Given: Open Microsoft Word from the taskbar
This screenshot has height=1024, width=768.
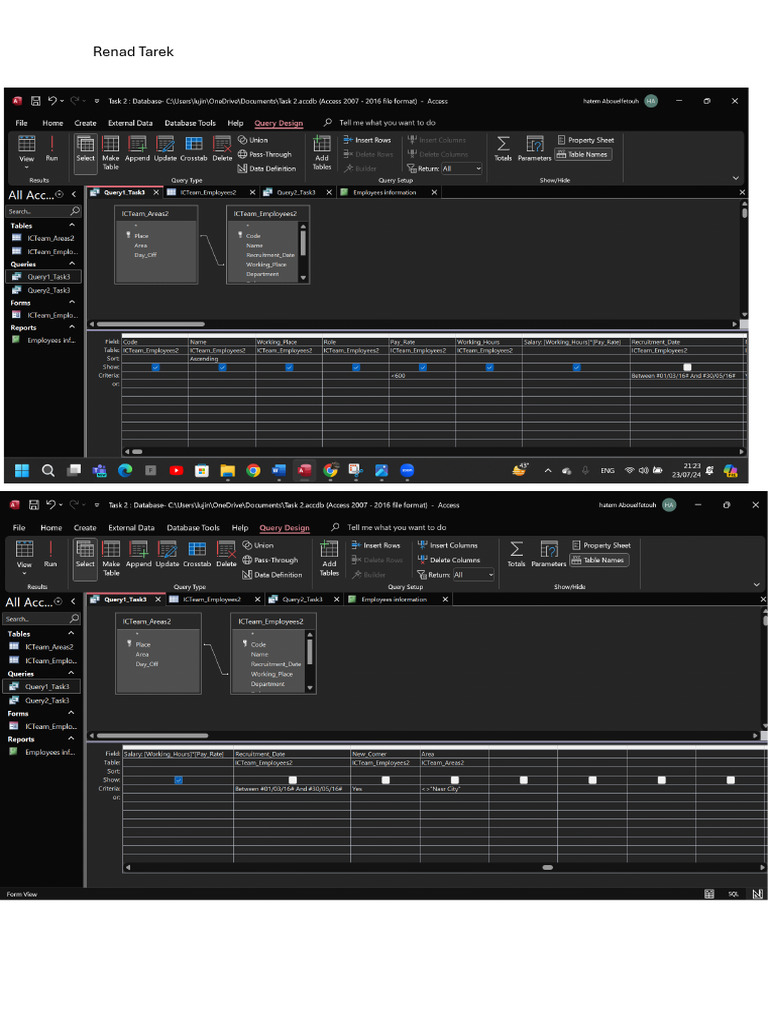Looking at the screenshot, I should click(279, 470).
